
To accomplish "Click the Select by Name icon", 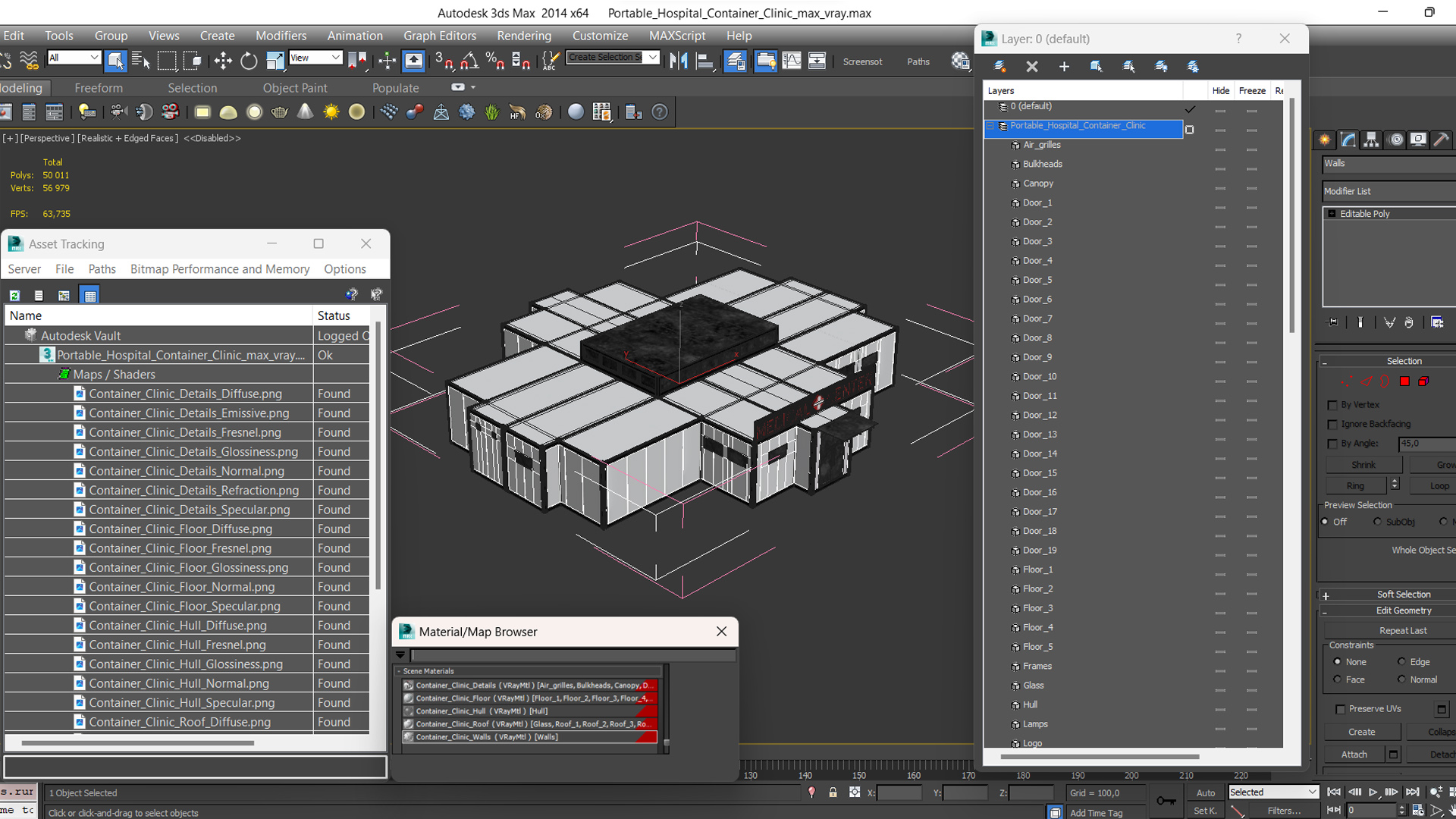I will (x=141, y=61).
